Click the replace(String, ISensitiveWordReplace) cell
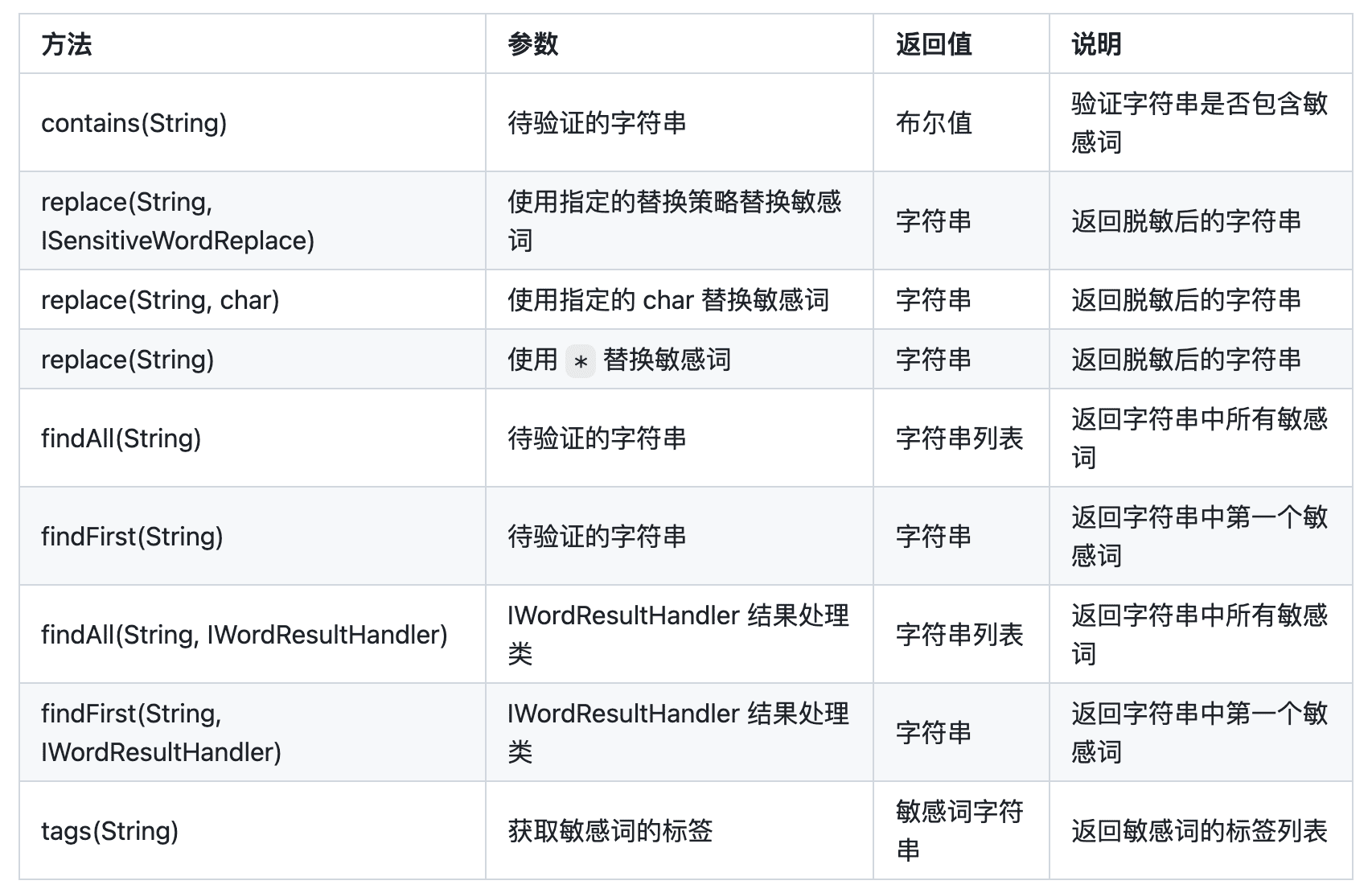 click(253, 220)
